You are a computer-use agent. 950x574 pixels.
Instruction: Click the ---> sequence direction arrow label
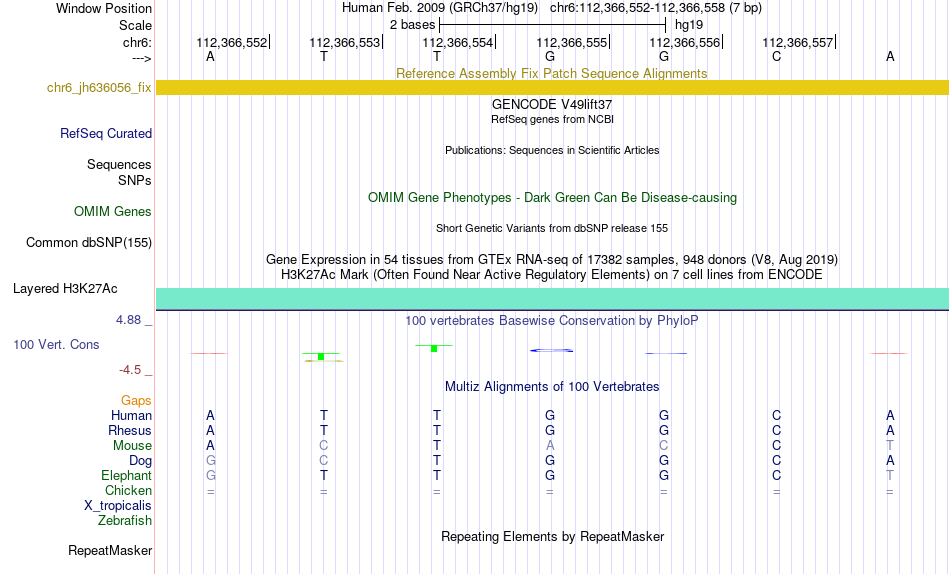(x=141, y=58)
